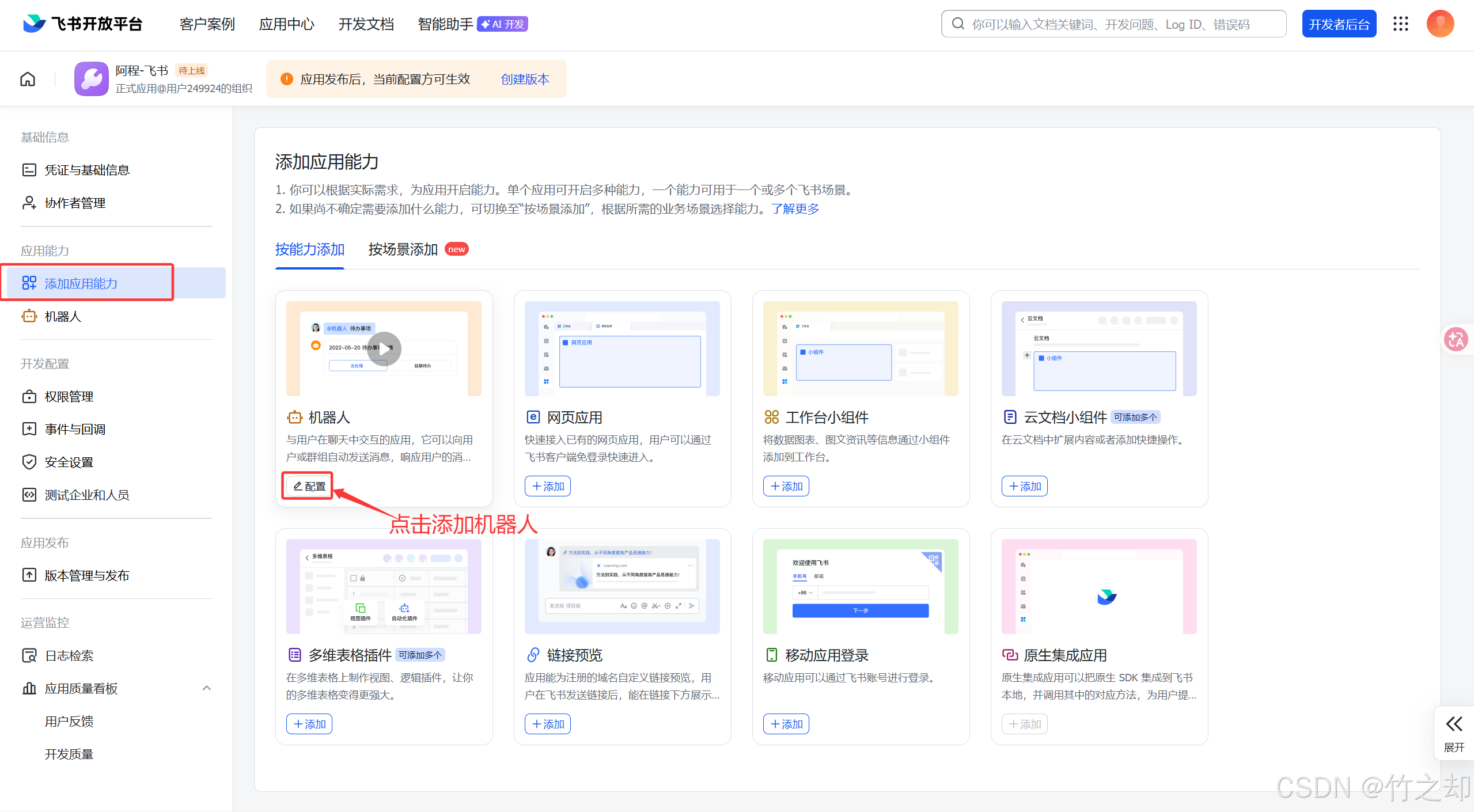The height and width of the screenshot is (812, 1474).
Task: Click the 创建版本 link
Action: tap(525, 79)
